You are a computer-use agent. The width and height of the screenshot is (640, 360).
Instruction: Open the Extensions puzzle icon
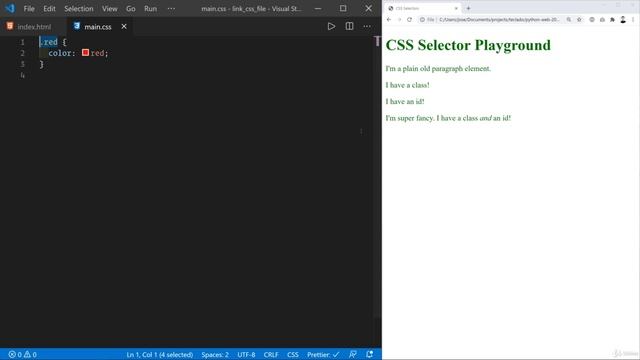click(x=612, y=20)
